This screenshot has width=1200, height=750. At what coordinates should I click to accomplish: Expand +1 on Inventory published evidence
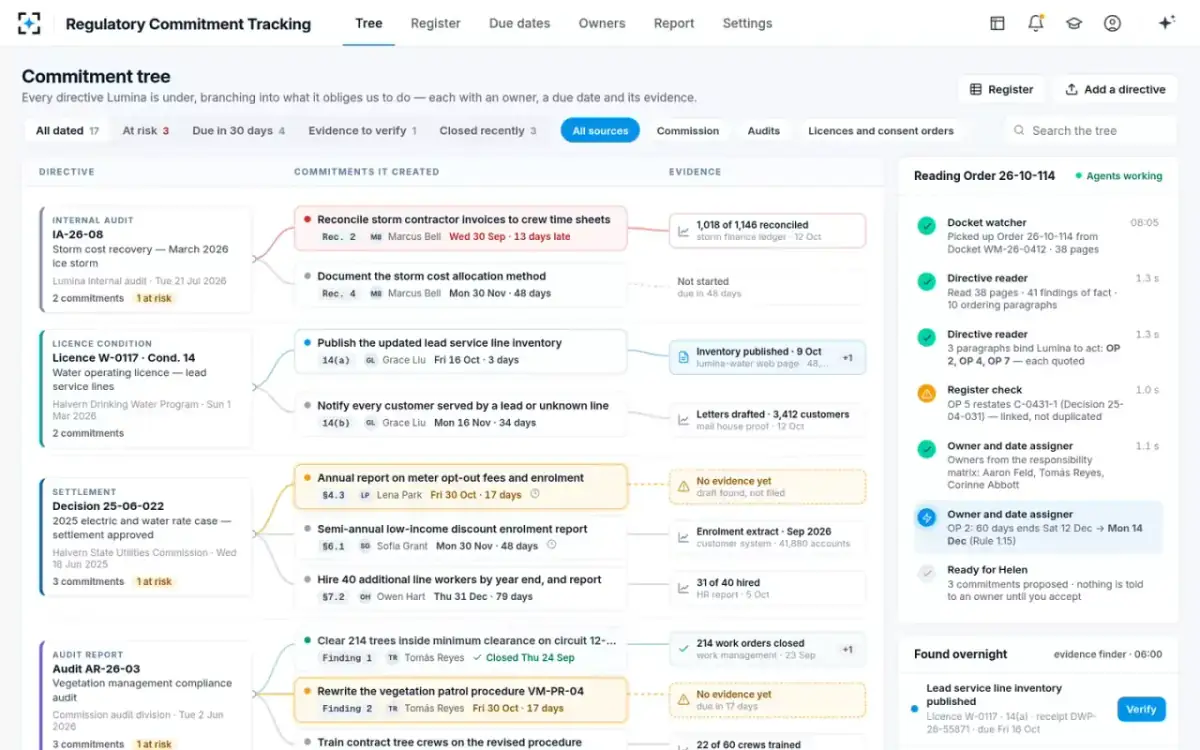[847, 357]
